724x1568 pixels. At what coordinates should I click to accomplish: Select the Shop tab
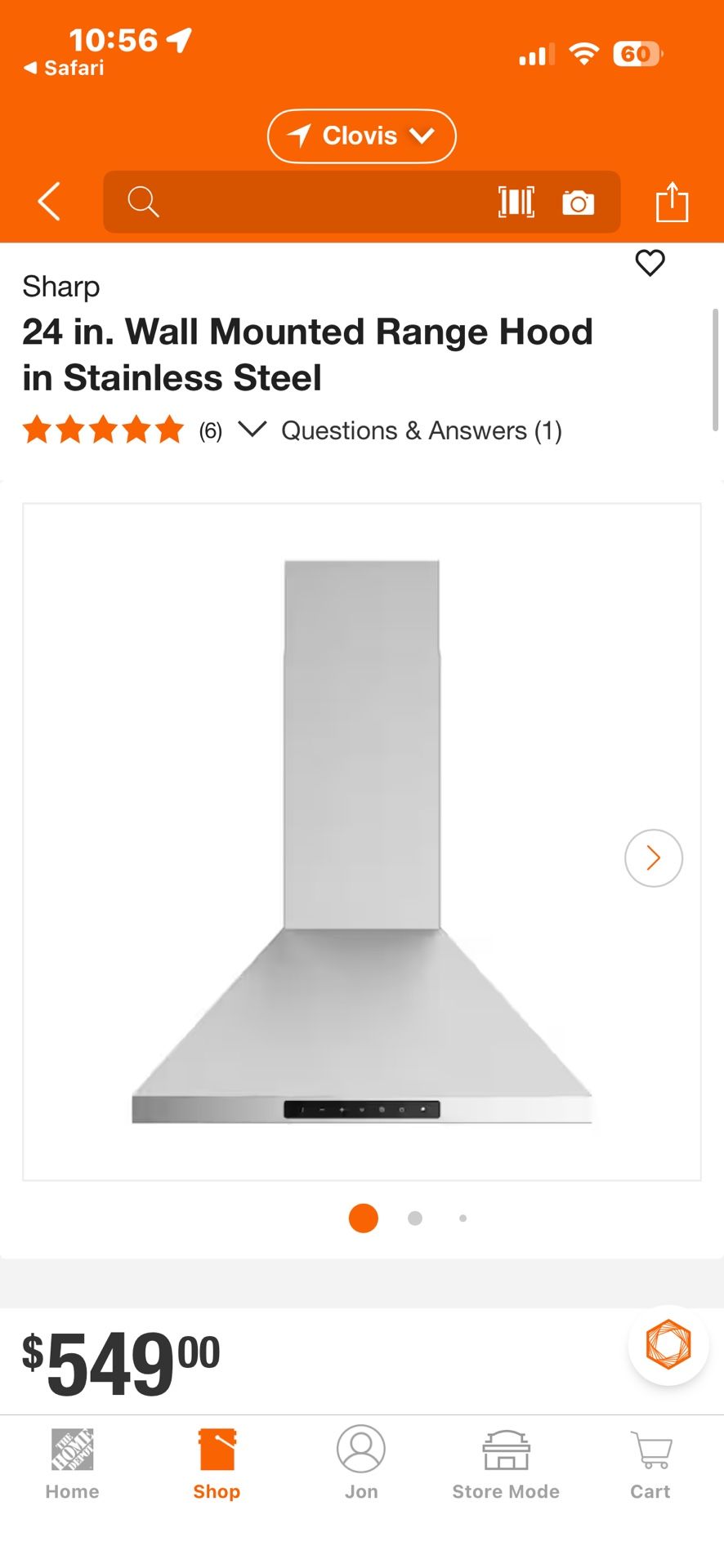click(217, 1465)
